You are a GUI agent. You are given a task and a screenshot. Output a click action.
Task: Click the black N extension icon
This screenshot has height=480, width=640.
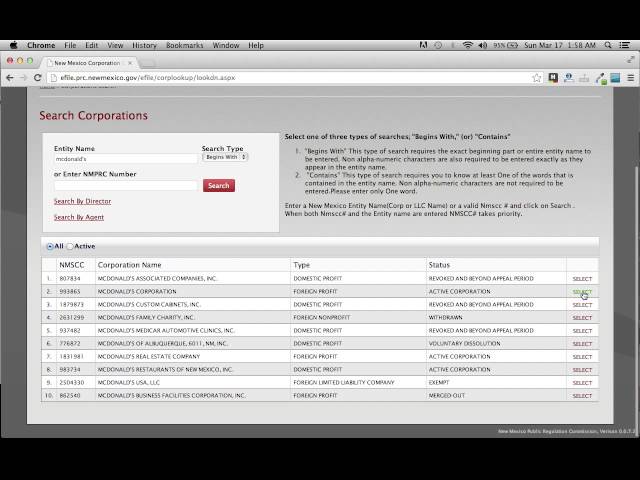[x=553, y=78]
